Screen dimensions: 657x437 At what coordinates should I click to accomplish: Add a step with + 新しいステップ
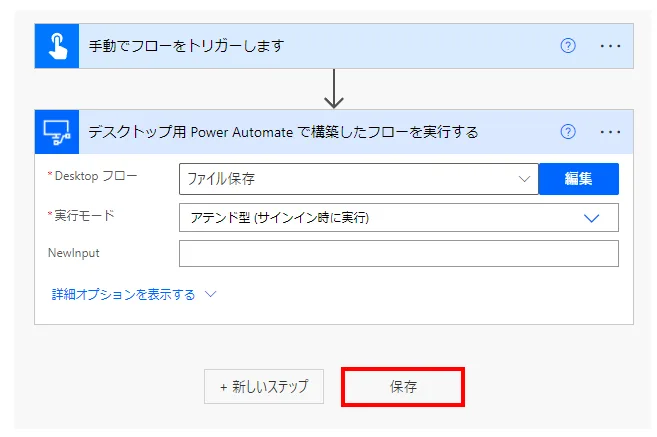[264, 386]
